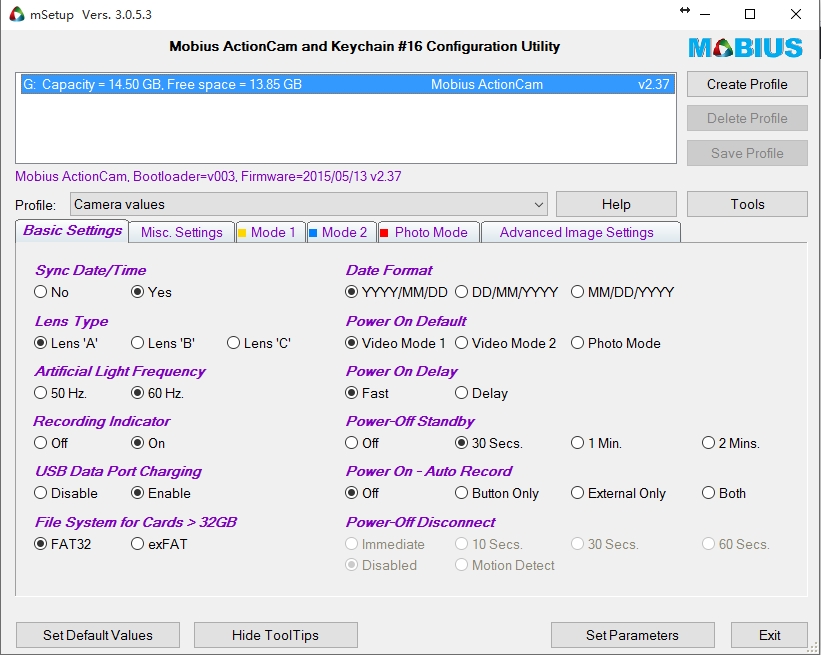Click Set Default Values button
This screenshot has width=821, height=655.
[98, 635]
